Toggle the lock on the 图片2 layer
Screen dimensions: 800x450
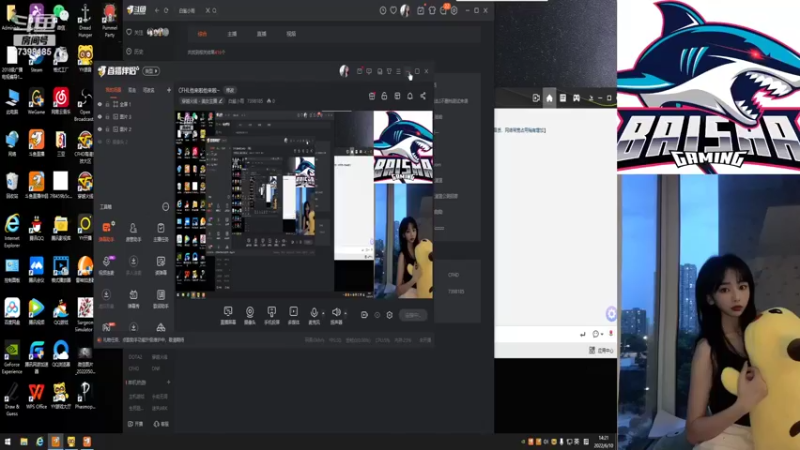(x=107, y=129)
